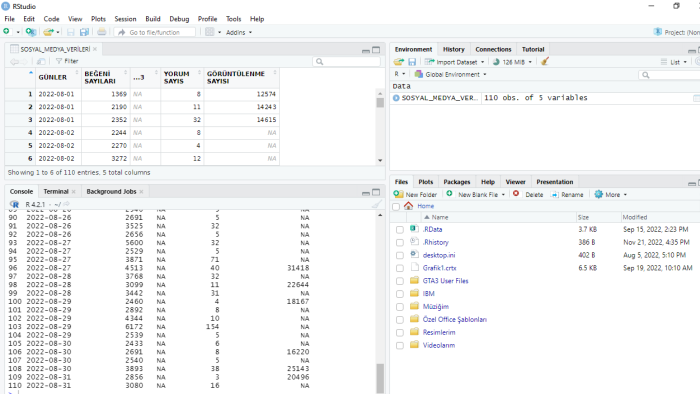The image size is (700, 394).
Task: Open the More dropdown in Files
Action: pyautogui.click(x=610, y=195)
